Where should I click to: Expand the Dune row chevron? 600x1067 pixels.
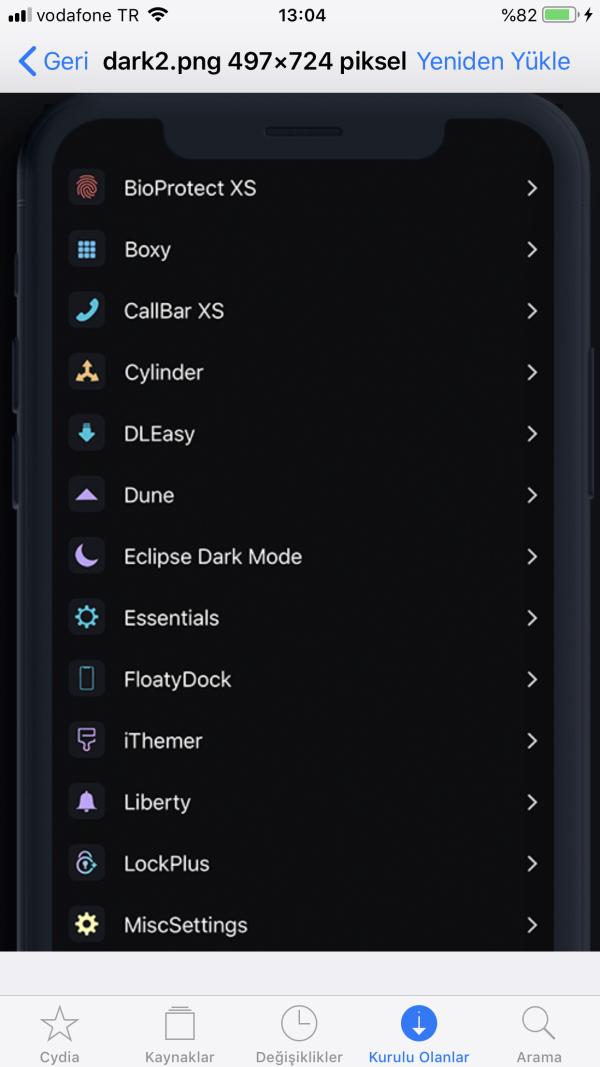(532, 495)
